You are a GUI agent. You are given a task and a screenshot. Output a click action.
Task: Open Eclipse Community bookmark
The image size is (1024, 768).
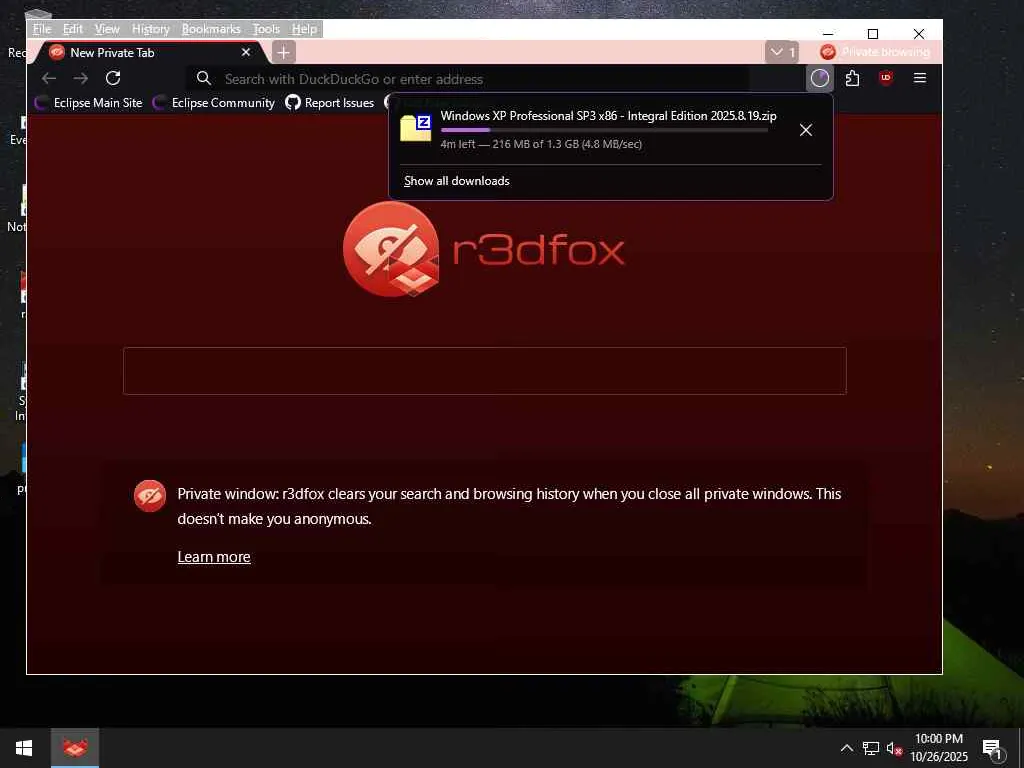pyautogui.click(x=214, y=103)
